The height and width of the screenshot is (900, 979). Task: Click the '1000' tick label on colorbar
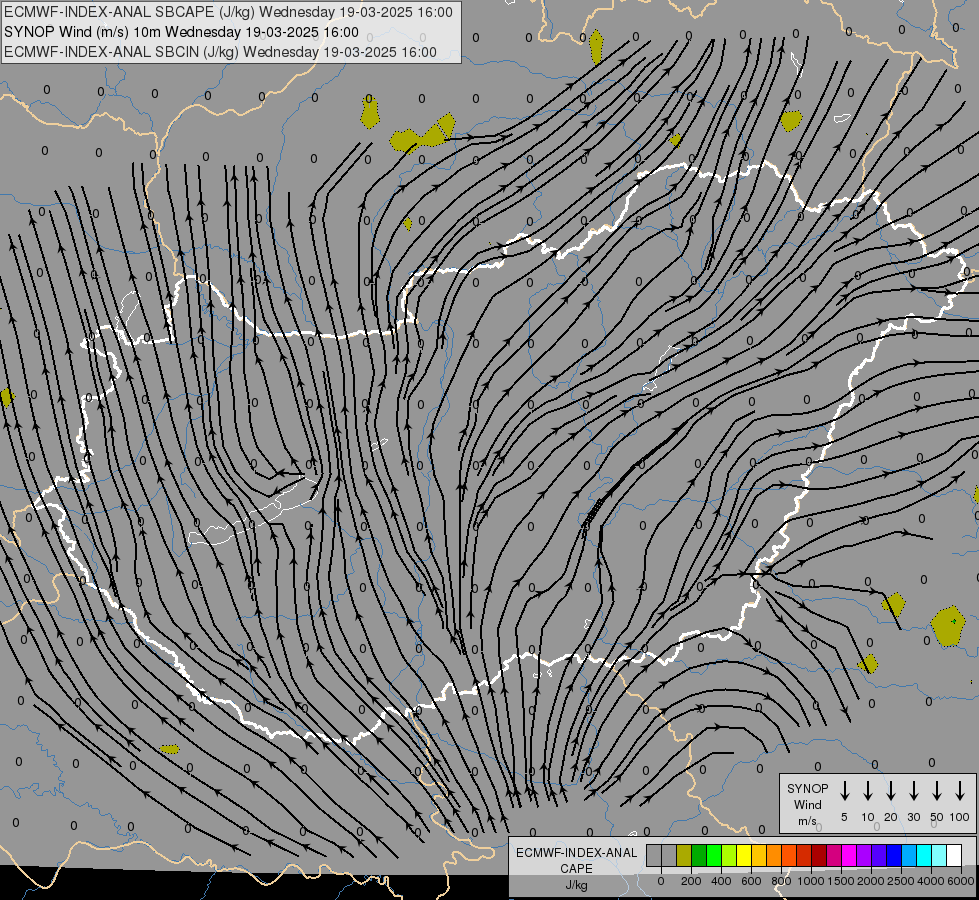[811, 881]
